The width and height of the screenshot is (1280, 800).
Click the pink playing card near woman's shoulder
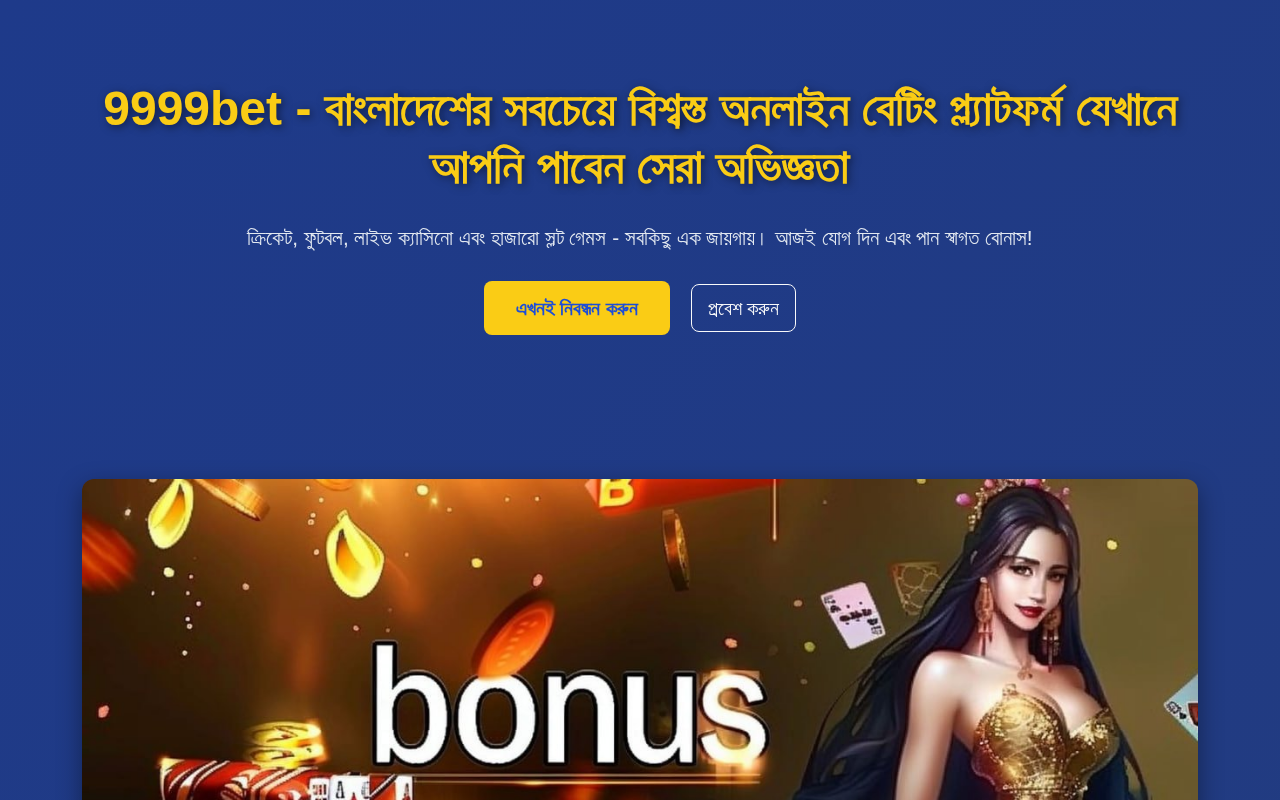pos(853,615)
